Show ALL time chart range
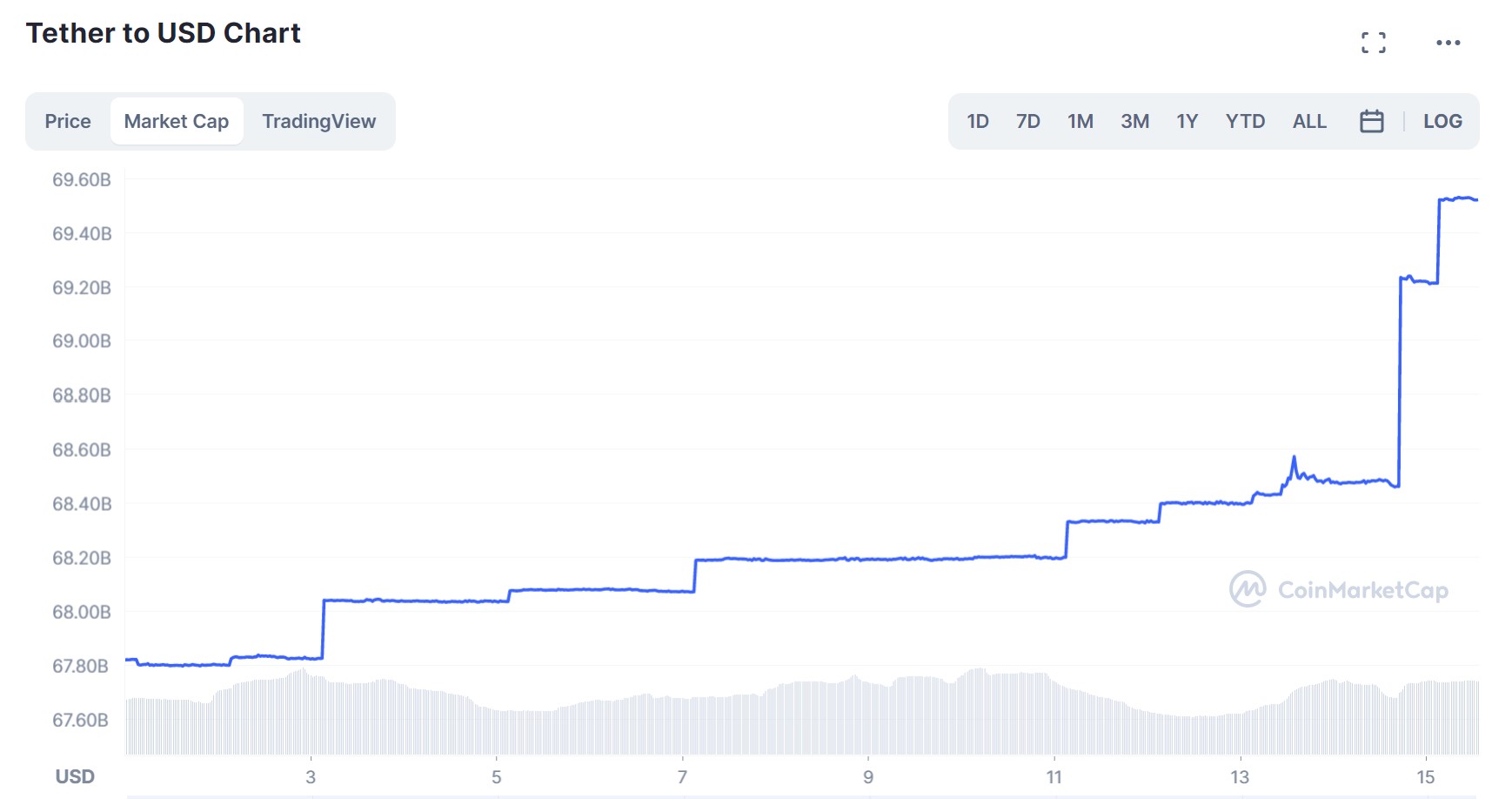This screenshot has width=1512, height=799. click(x=1309, y=121)
